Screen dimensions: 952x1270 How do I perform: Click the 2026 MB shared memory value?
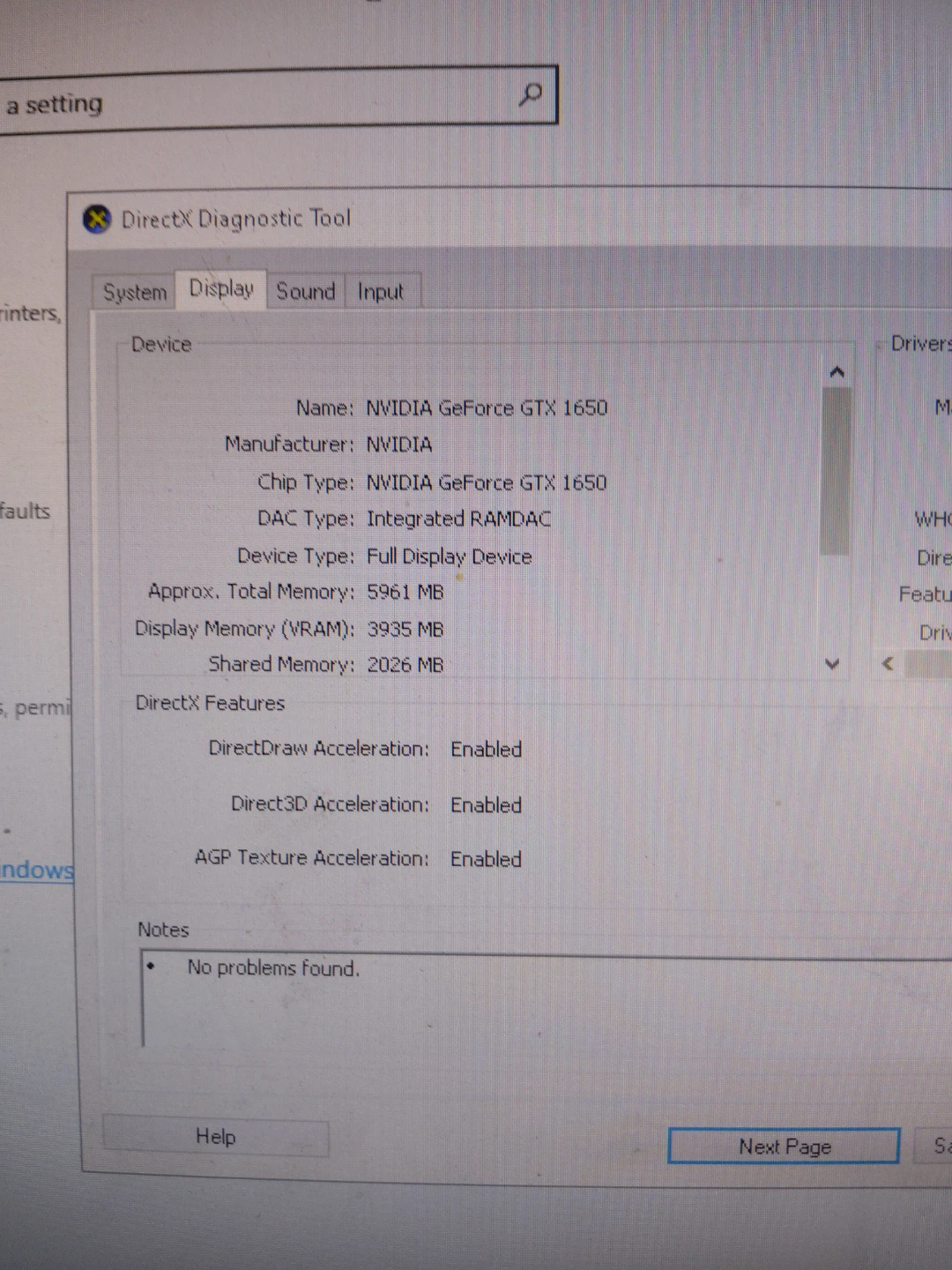pos(405,665)
